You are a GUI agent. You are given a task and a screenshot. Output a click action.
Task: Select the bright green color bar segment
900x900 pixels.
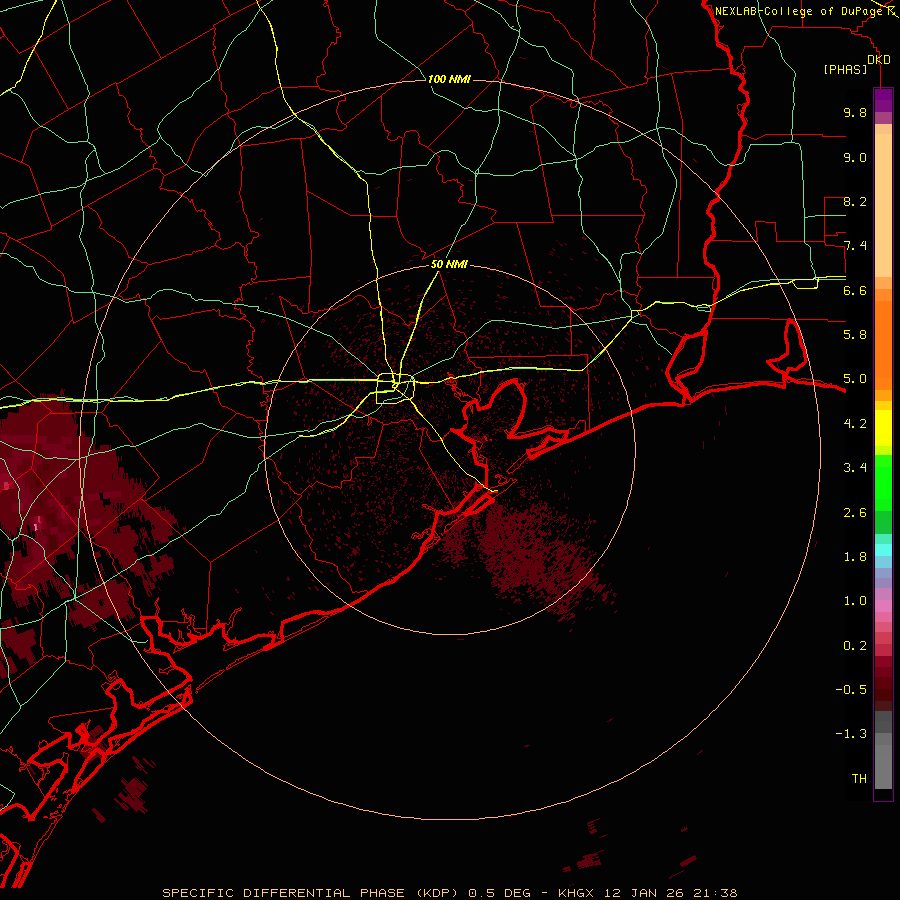[883, 482]
